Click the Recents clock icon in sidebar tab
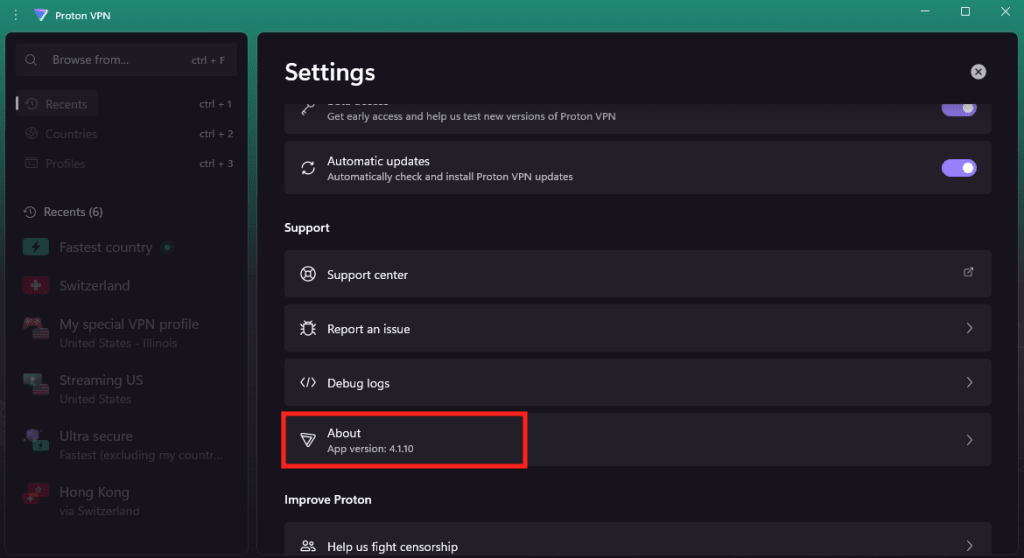The width and height of the screenshot is (1024, 558). coord(31,104)
